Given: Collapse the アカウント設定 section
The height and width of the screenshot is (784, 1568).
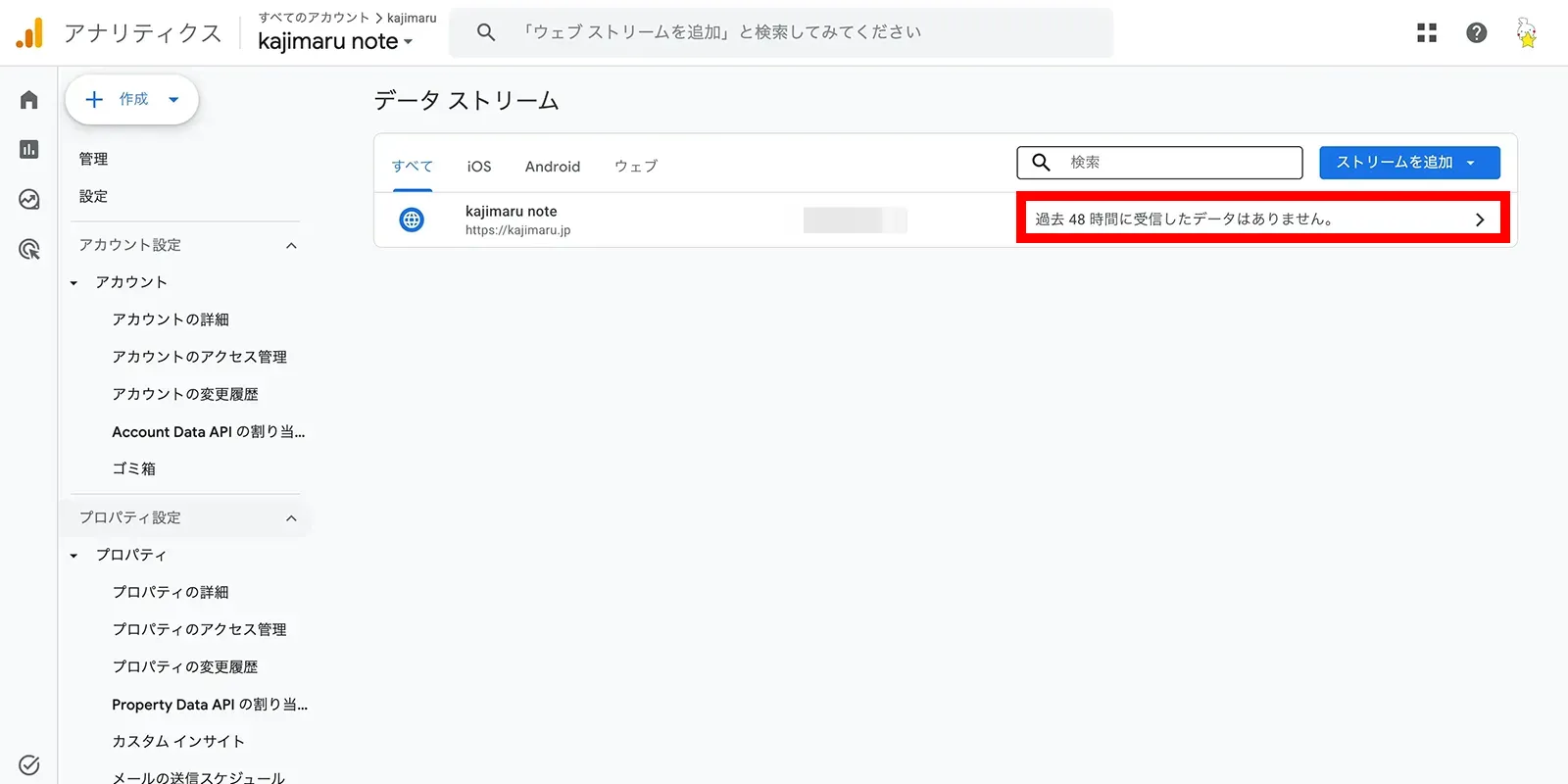Looking at the screenshot, I should tap(291, 245).
